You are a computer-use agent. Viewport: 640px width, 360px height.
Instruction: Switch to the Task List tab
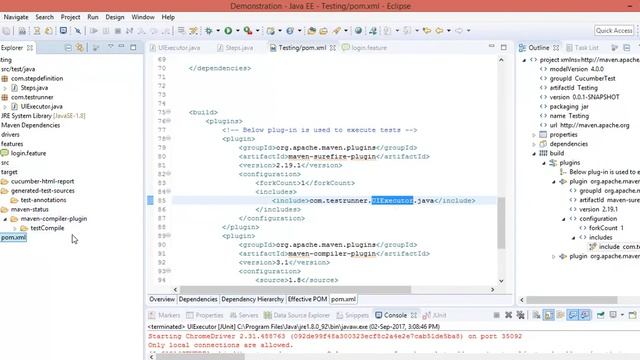582,48
